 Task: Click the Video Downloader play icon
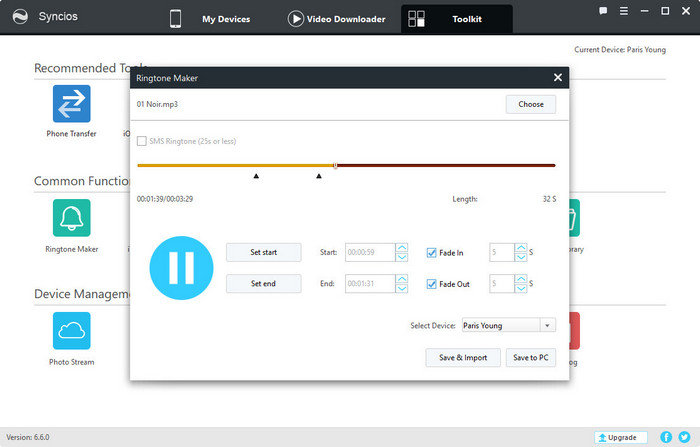pos(295,19)
